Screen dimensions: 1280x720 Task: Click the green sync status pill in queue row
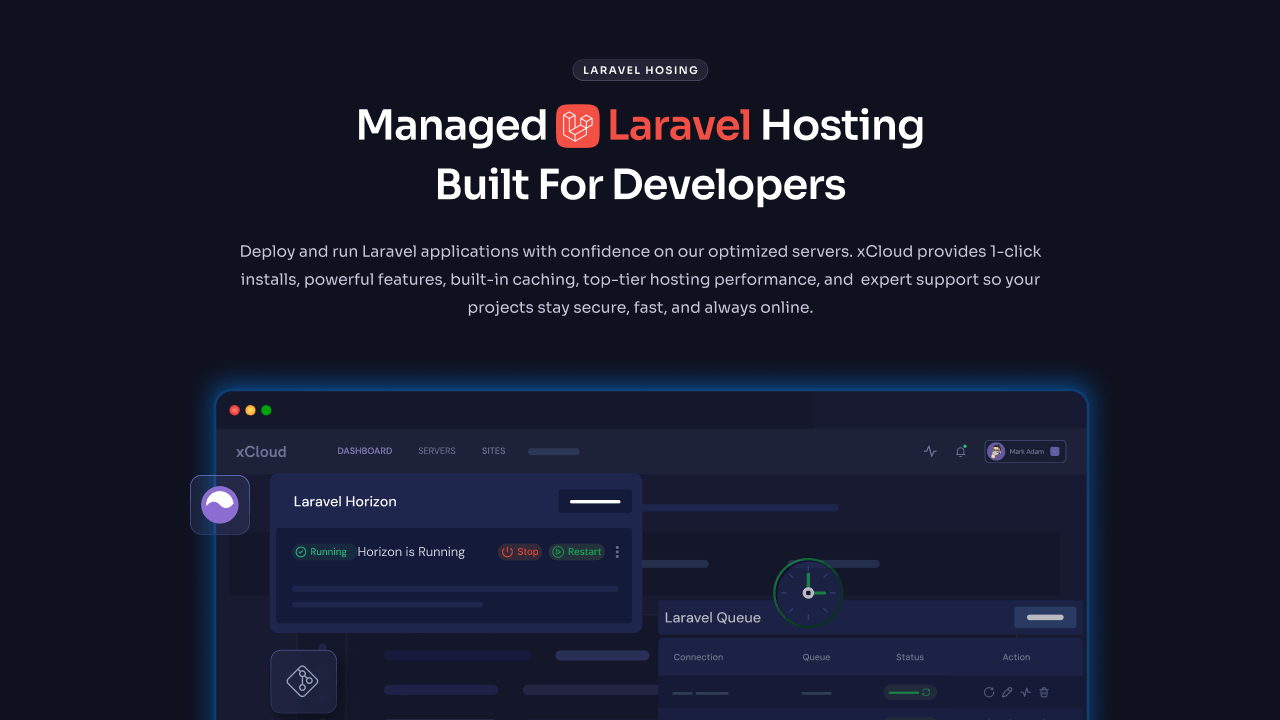[x=910, y=692]
